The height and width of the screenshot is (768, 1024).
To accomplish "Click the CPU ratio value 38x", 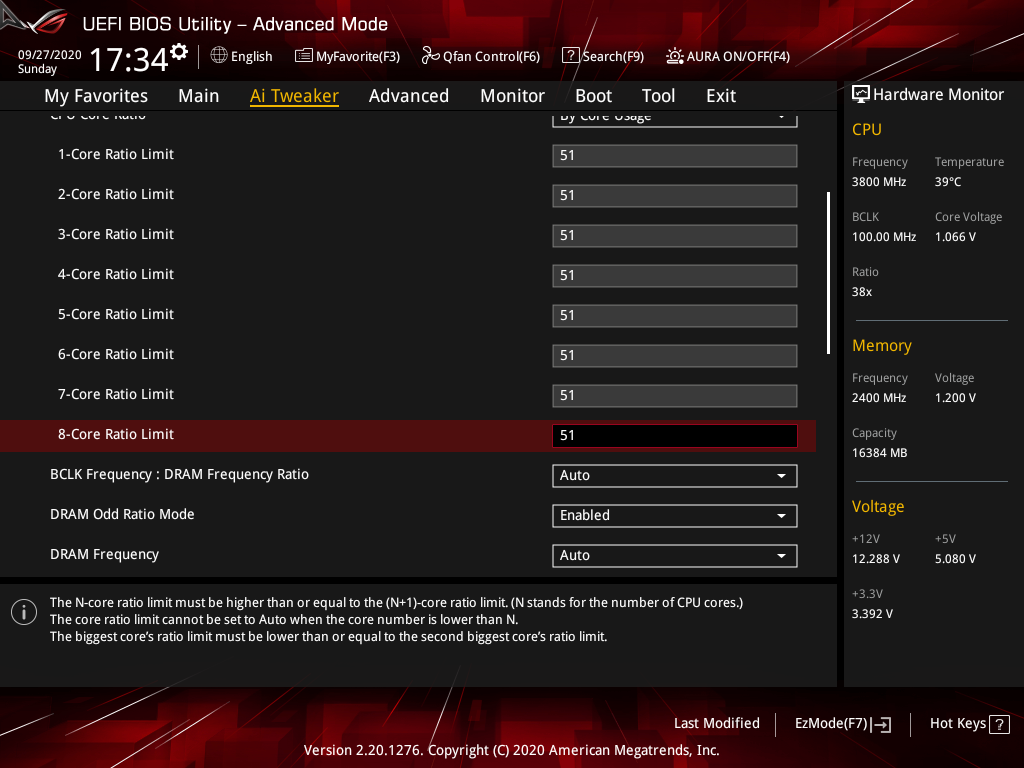I will tap(861, 291).
